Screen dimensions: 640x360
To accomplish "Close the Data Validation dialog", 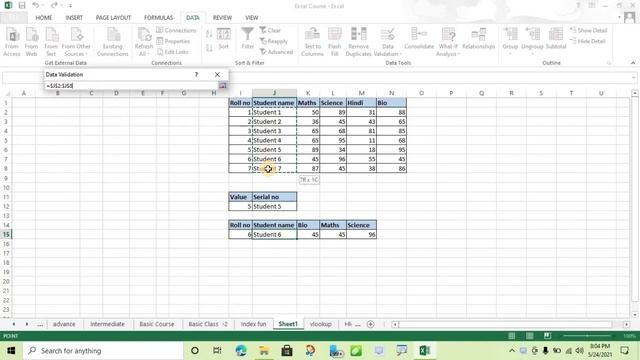I will click(217, 74).
